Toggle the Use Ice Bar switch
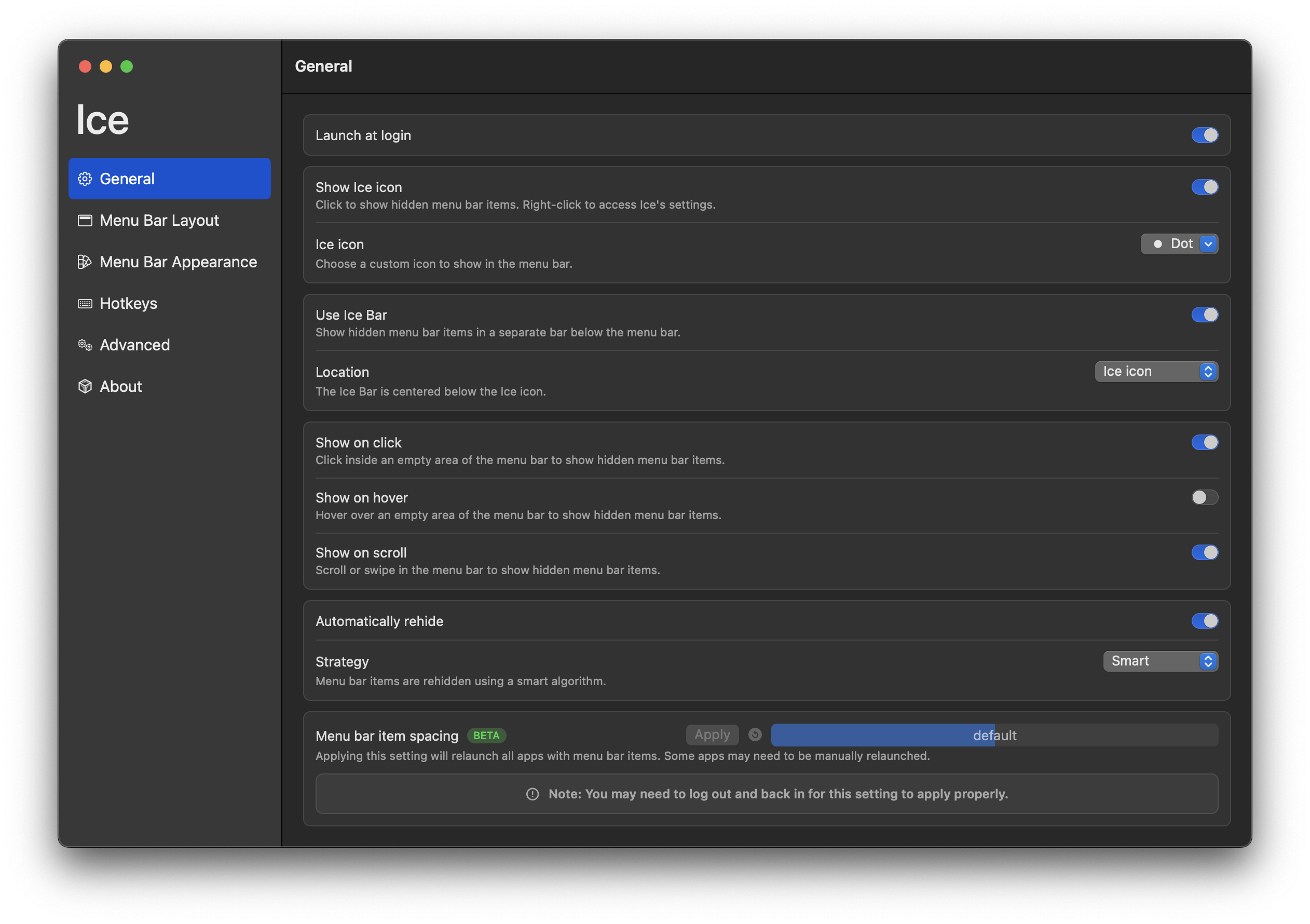The width and height of the screenshot is (1310, 924). point(1205,315)
